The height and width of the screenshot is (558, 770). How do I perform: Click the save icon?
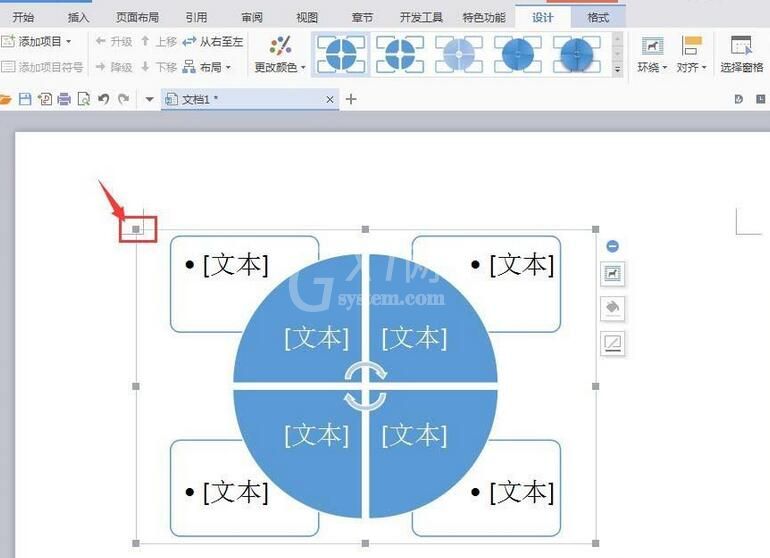point(25,100)
